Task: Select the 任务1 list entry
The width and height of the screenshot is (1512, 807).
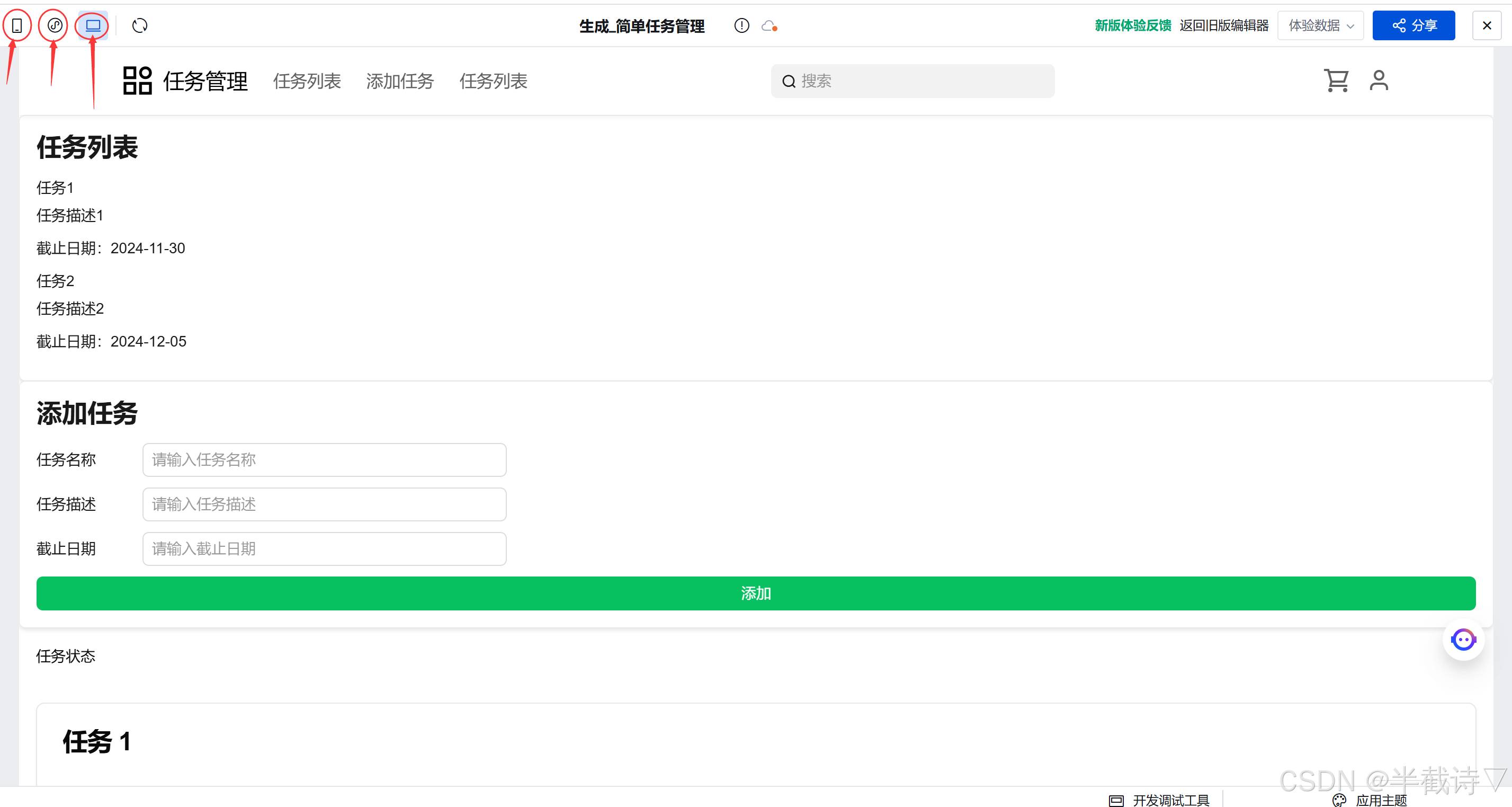Action: pyautogui.click(x=55, y=188)
